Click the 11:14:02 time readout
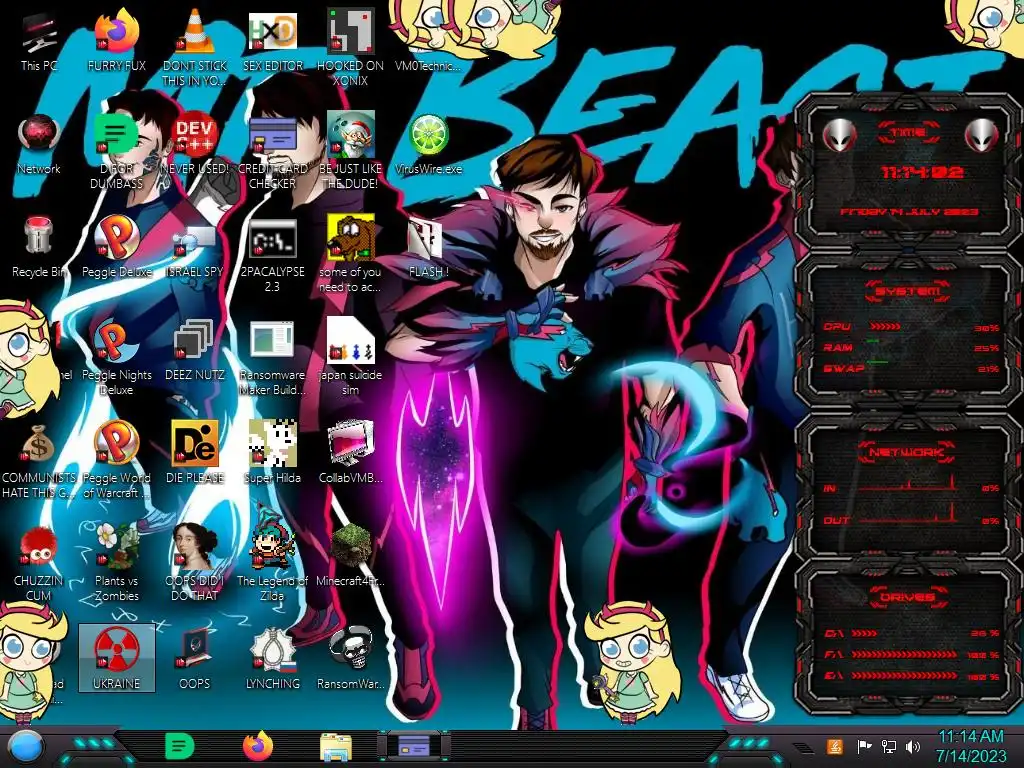Screen dimensions: 1024x768 click(921, 172)
